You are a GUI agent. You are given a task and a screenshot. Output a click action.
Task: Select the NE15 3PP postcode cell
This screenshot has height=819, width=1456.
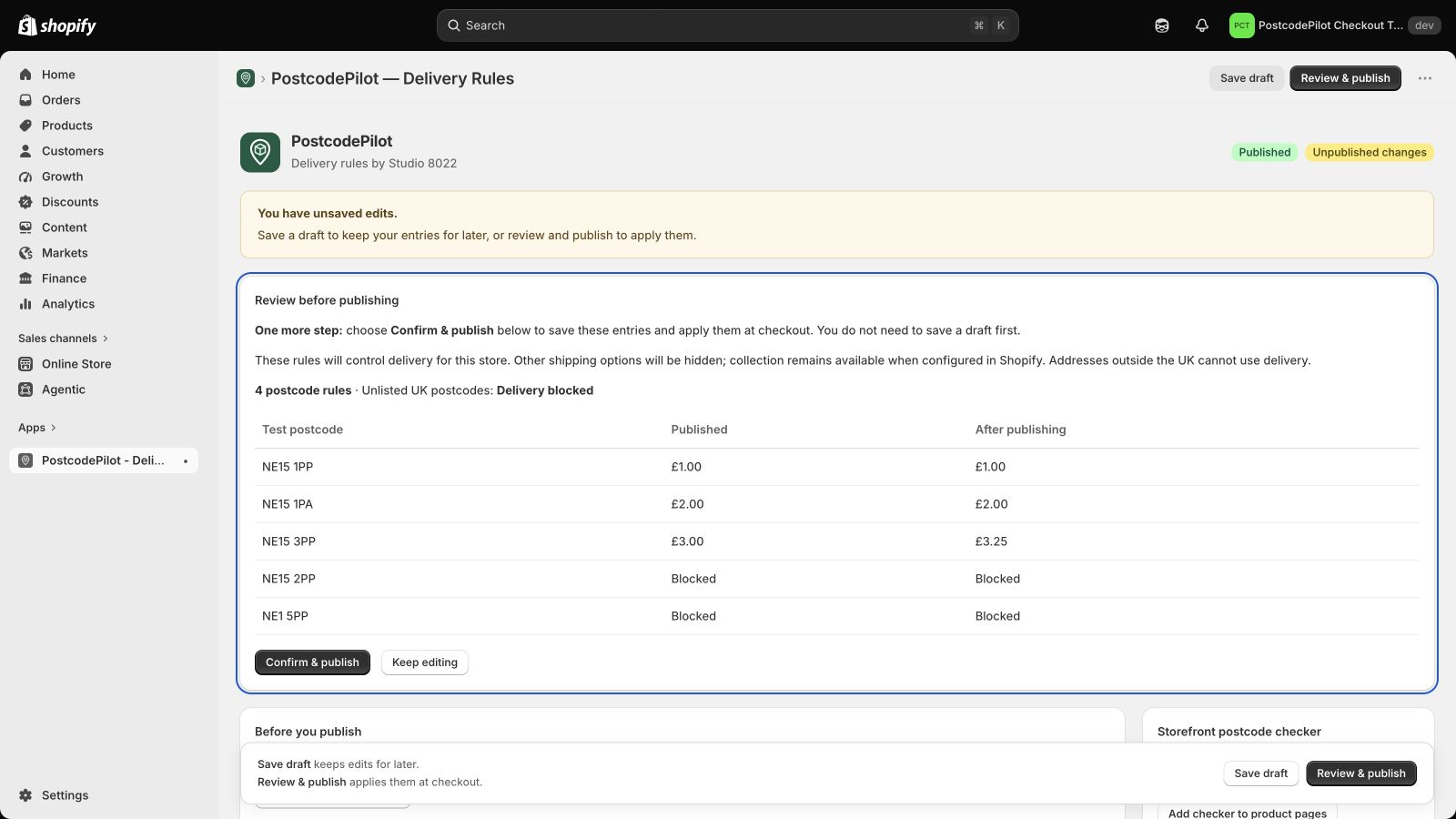[288, 541]
